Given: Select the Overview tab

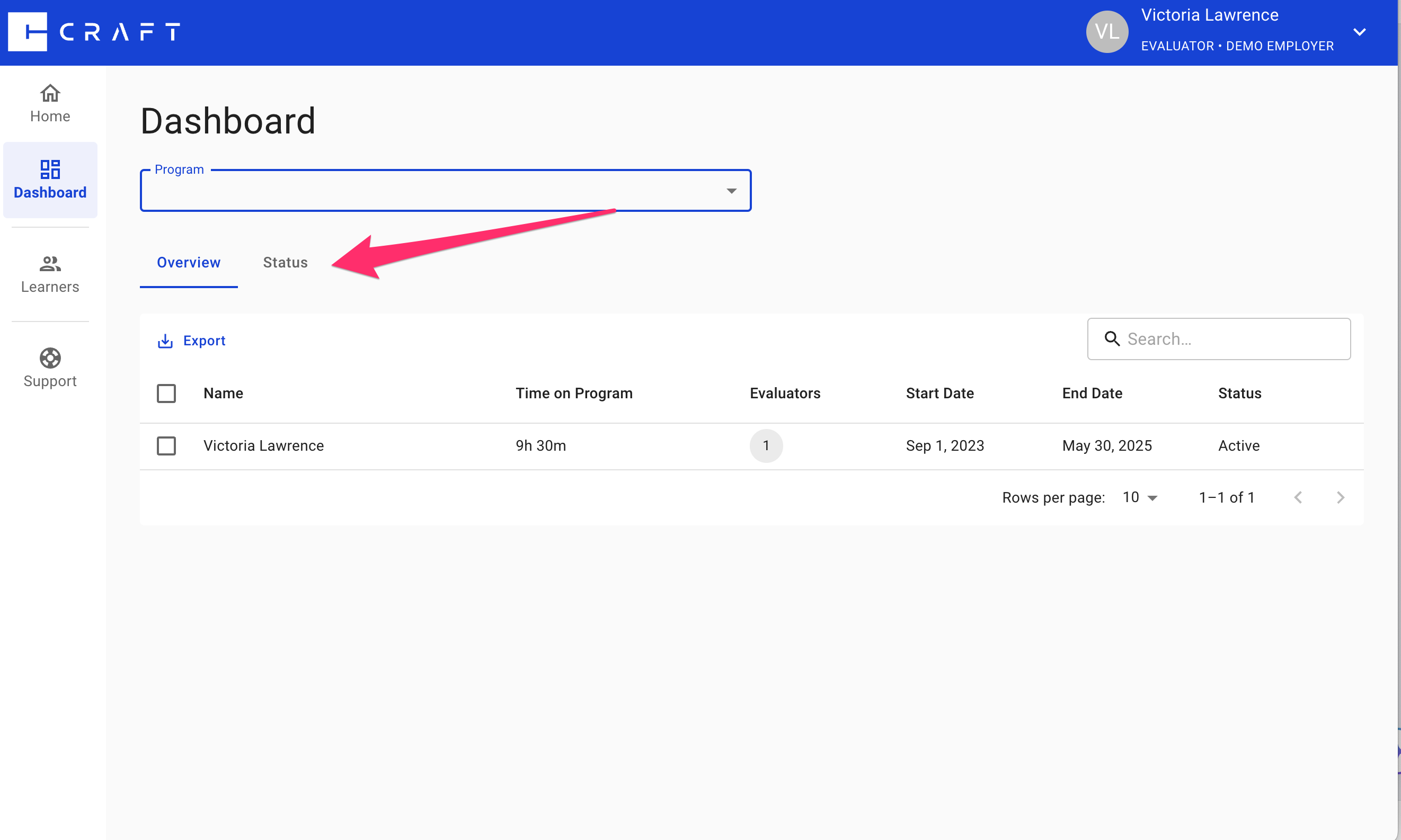Looking at the screenshot, I should point(189,263).
